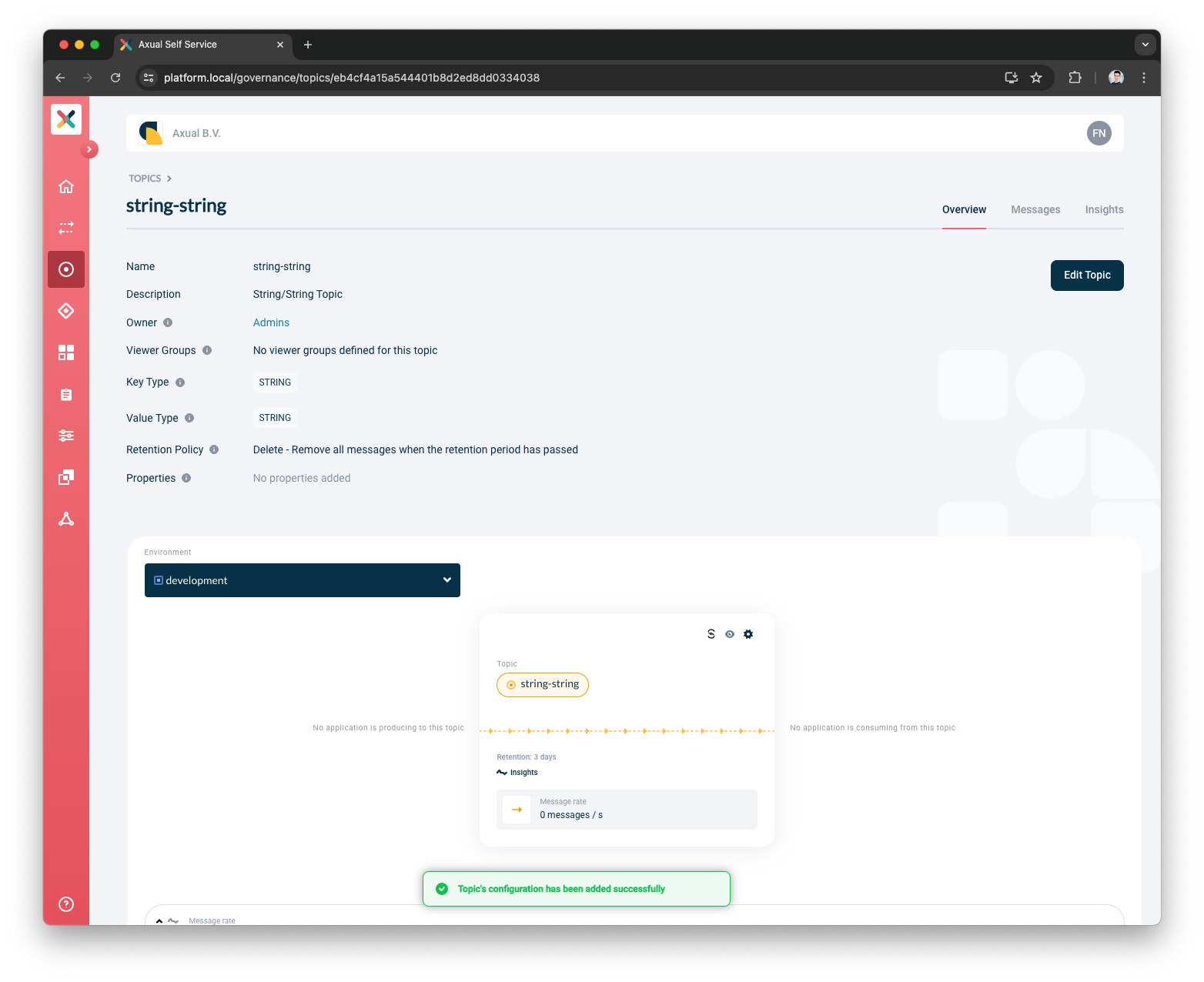1204x982 pixels.
Task: Open the clipboard icon in the sidebar
Action: pos(66,394)
